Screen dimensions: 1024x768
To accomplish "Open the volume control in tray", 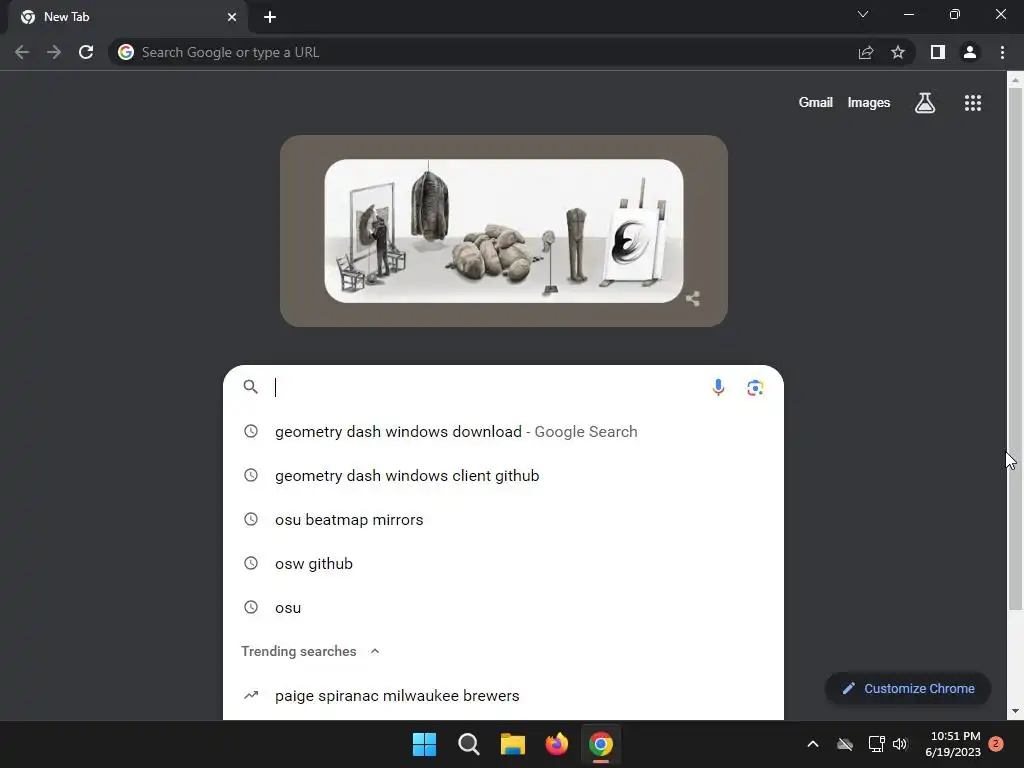I will click(x=900, y=744).
